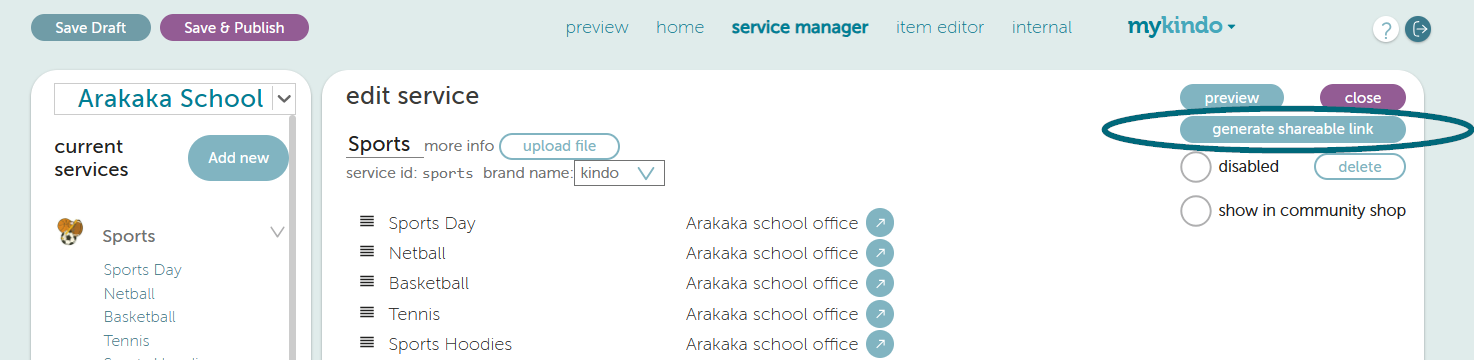Switch to the internal tab

click(1042, 28)
